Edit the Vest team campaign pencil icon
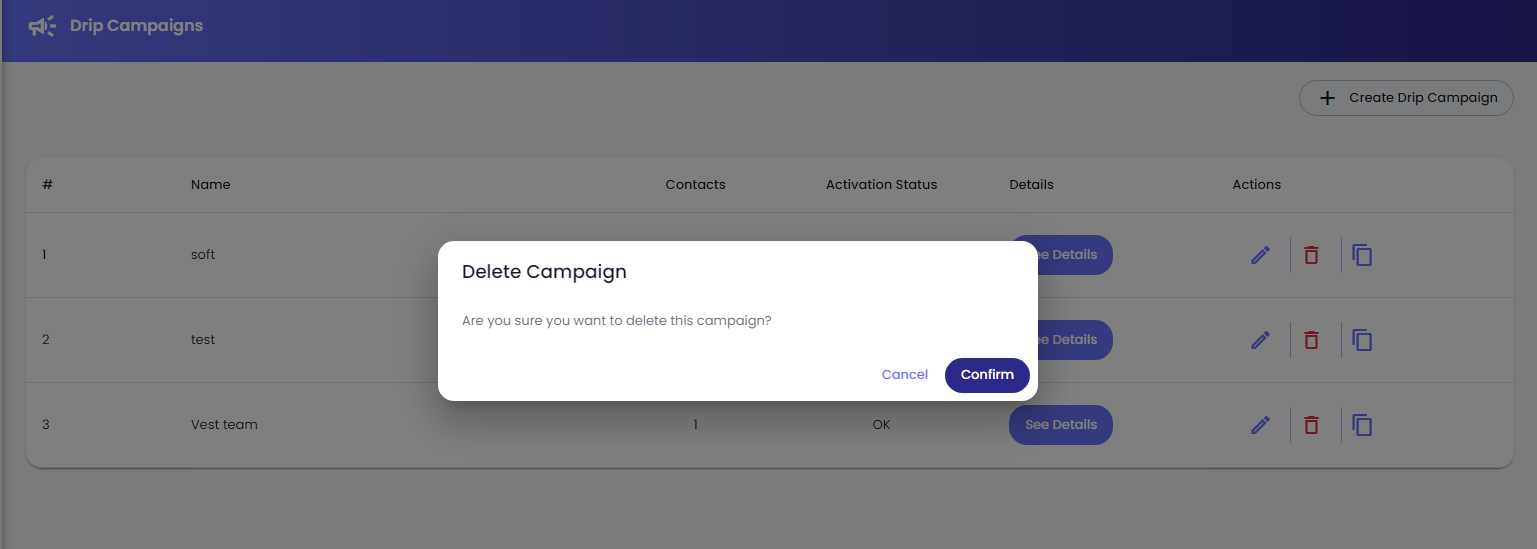Image resolution: width=1537 pixels, height=549 pixels. pos(1260,425)
